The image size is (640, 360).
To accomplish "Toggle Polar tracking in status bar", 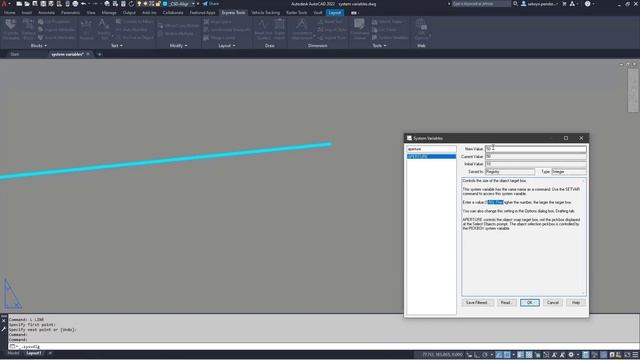I will (484, 355).
